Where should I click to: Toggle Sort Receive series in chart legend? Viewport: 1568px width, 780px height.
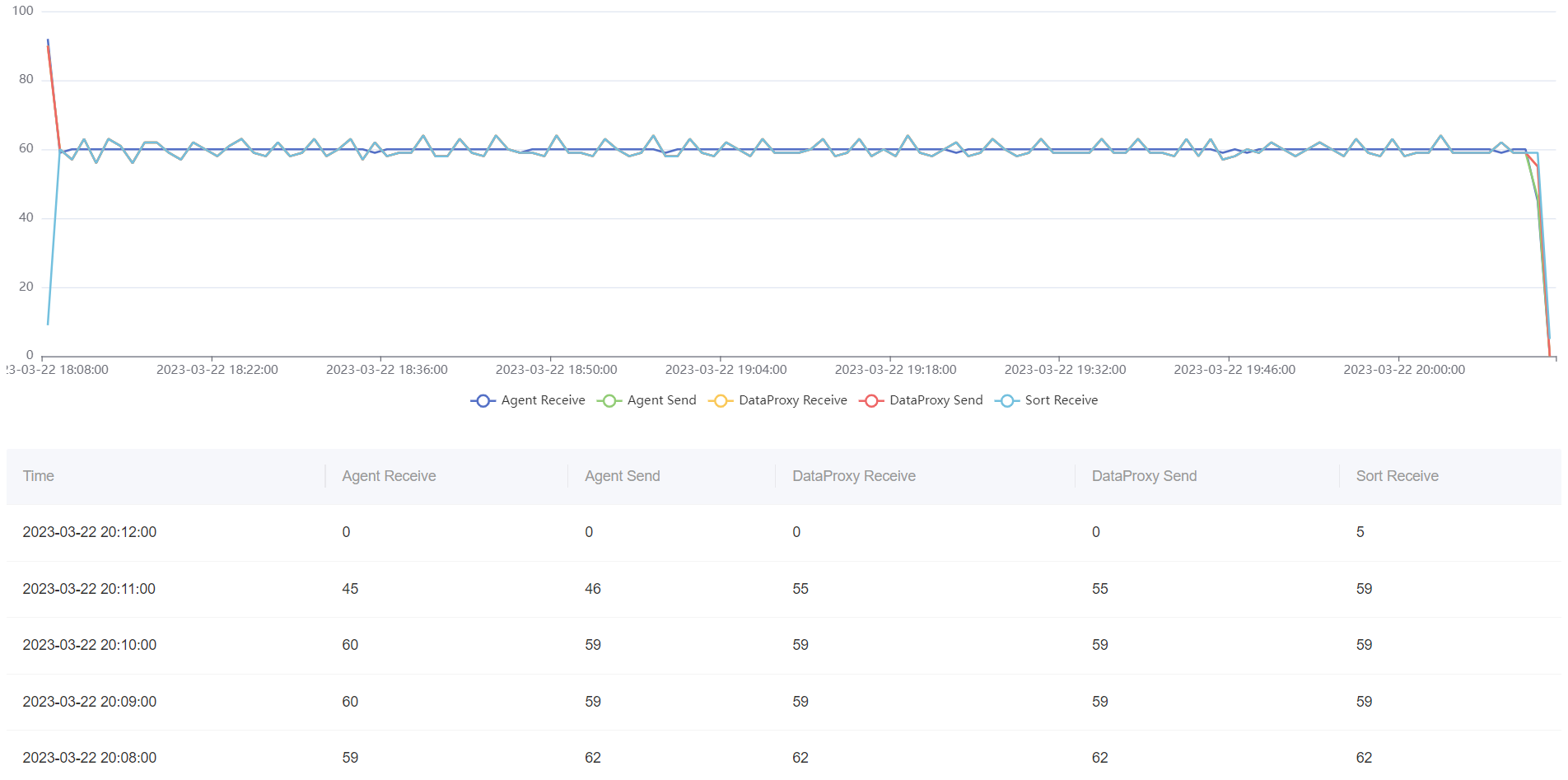click(1006, 400)
